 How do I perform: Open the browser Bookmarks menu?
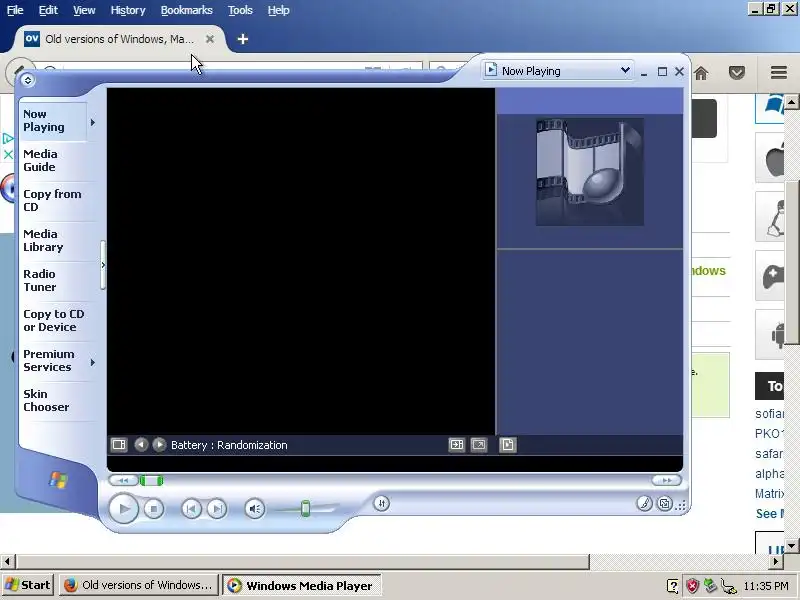tap(187, 10)
